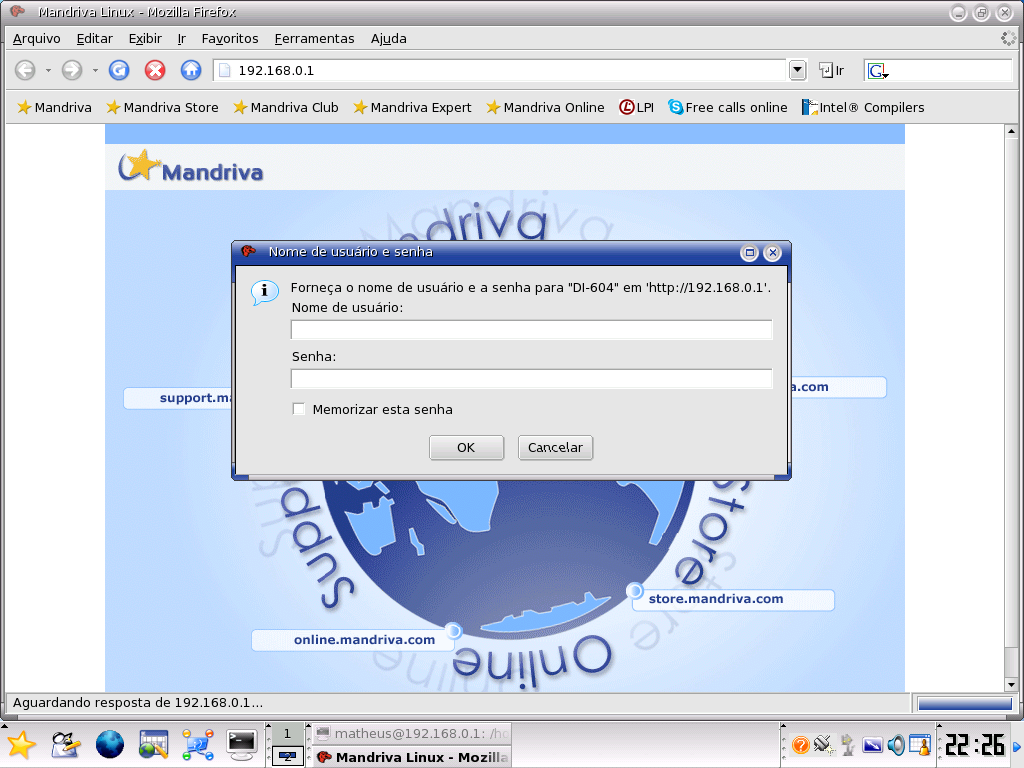Open the calendar search panel icon
1024x768 pixels.
click(x=153, y=745)
